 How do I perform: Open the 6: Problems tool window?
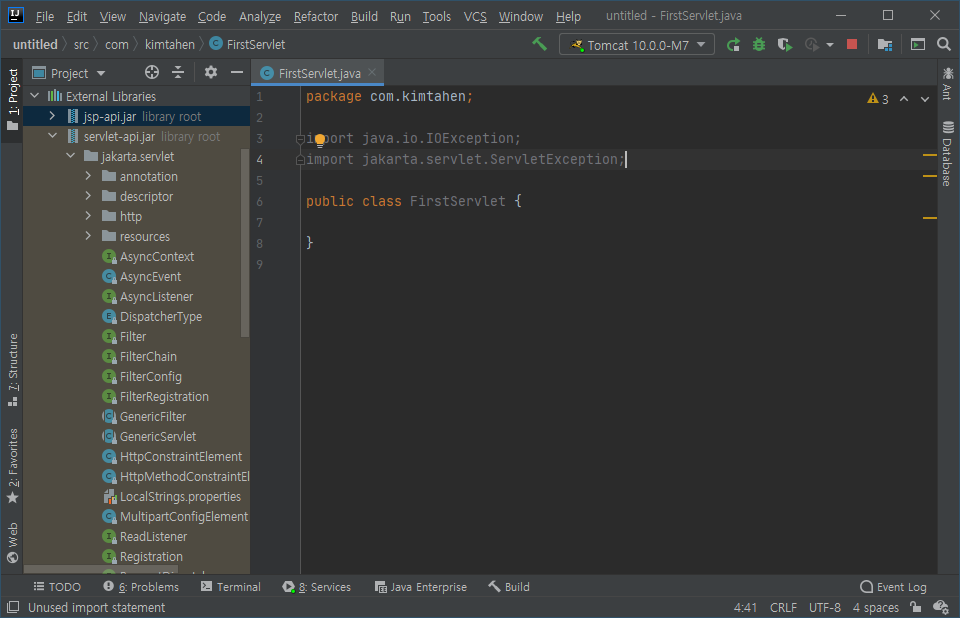pyautogui.click(x=141, y=587)
